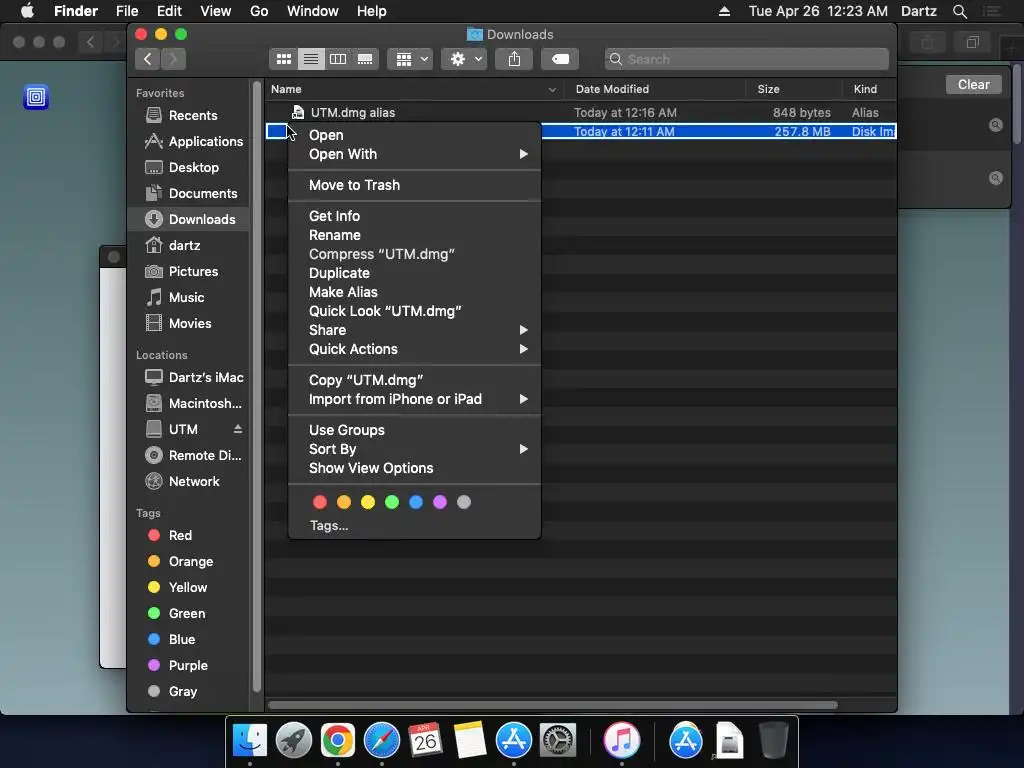Choose Move to Trash

tap(414, 185)
